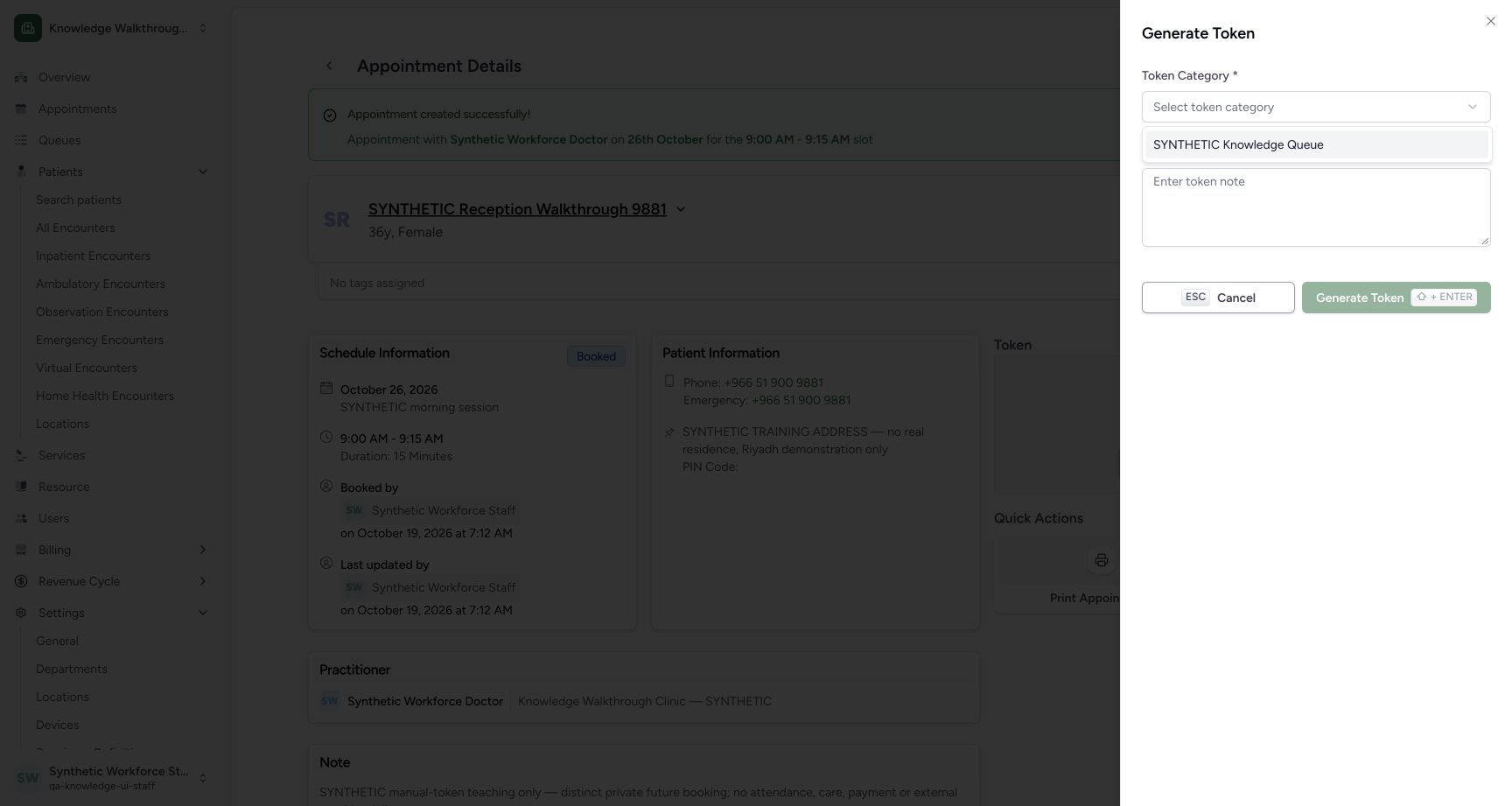Open Ambulatory Encounters
This screenshot has width=1512, height=806.
(101, 284)
